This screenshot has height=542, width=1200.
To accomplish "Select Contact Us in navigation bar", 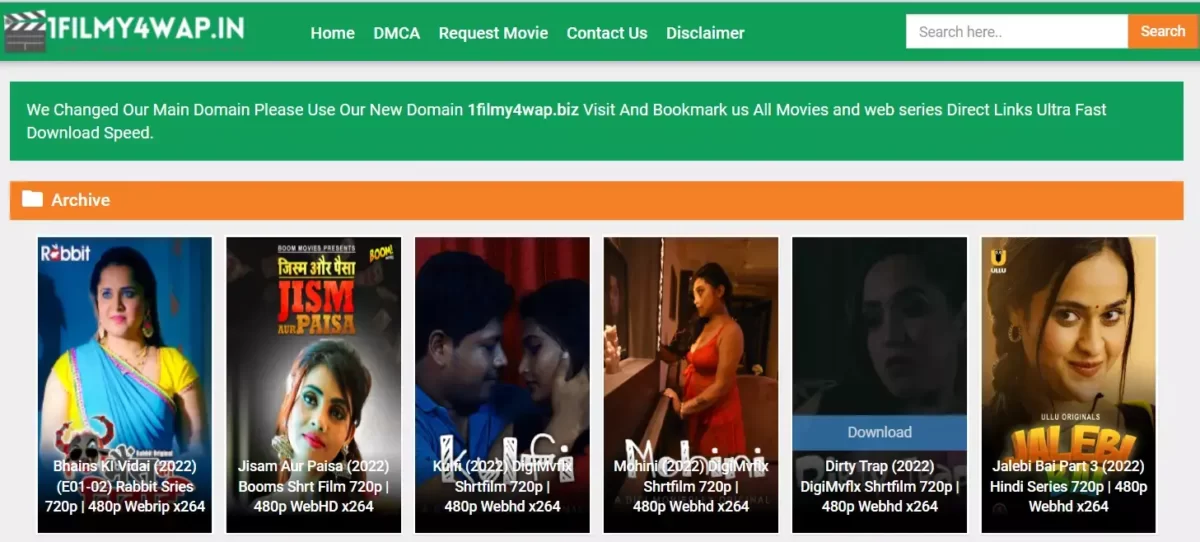I will tap(606, 33).
